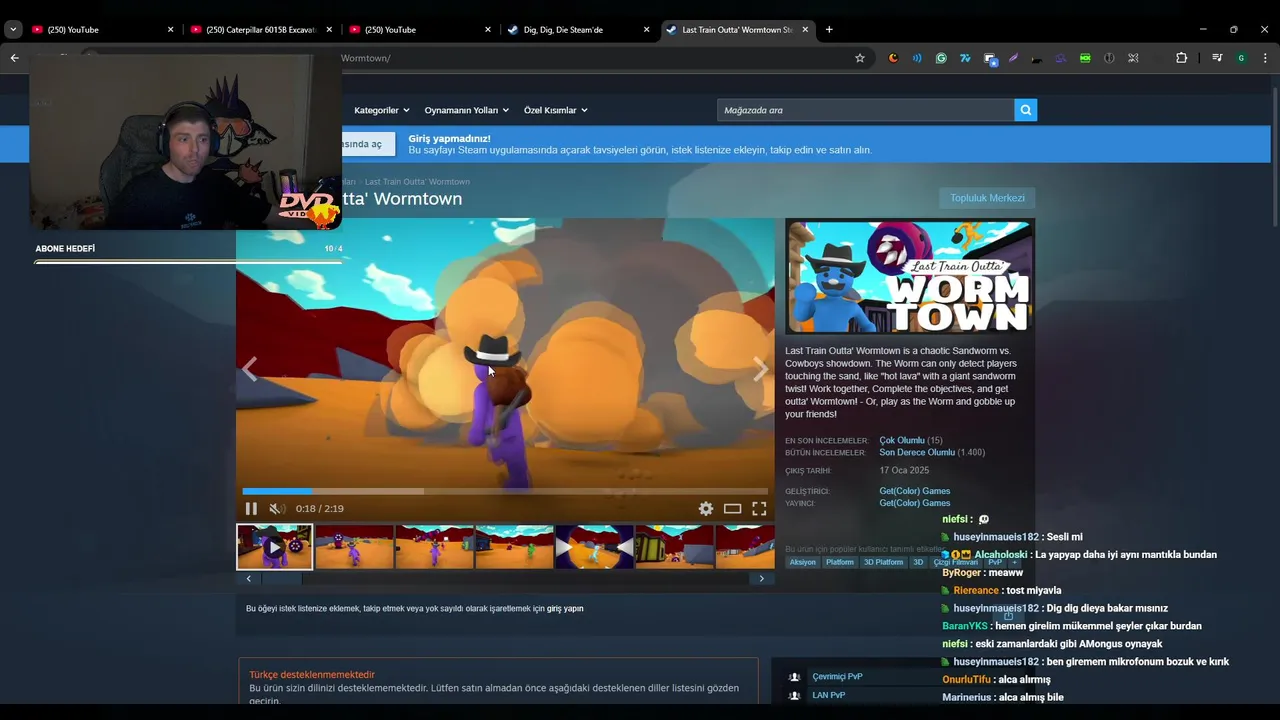Screen dimensions: 1280x720
Task: Click the Last Train Outta' Wormtown breadcrumb
Action: point(417,181)
